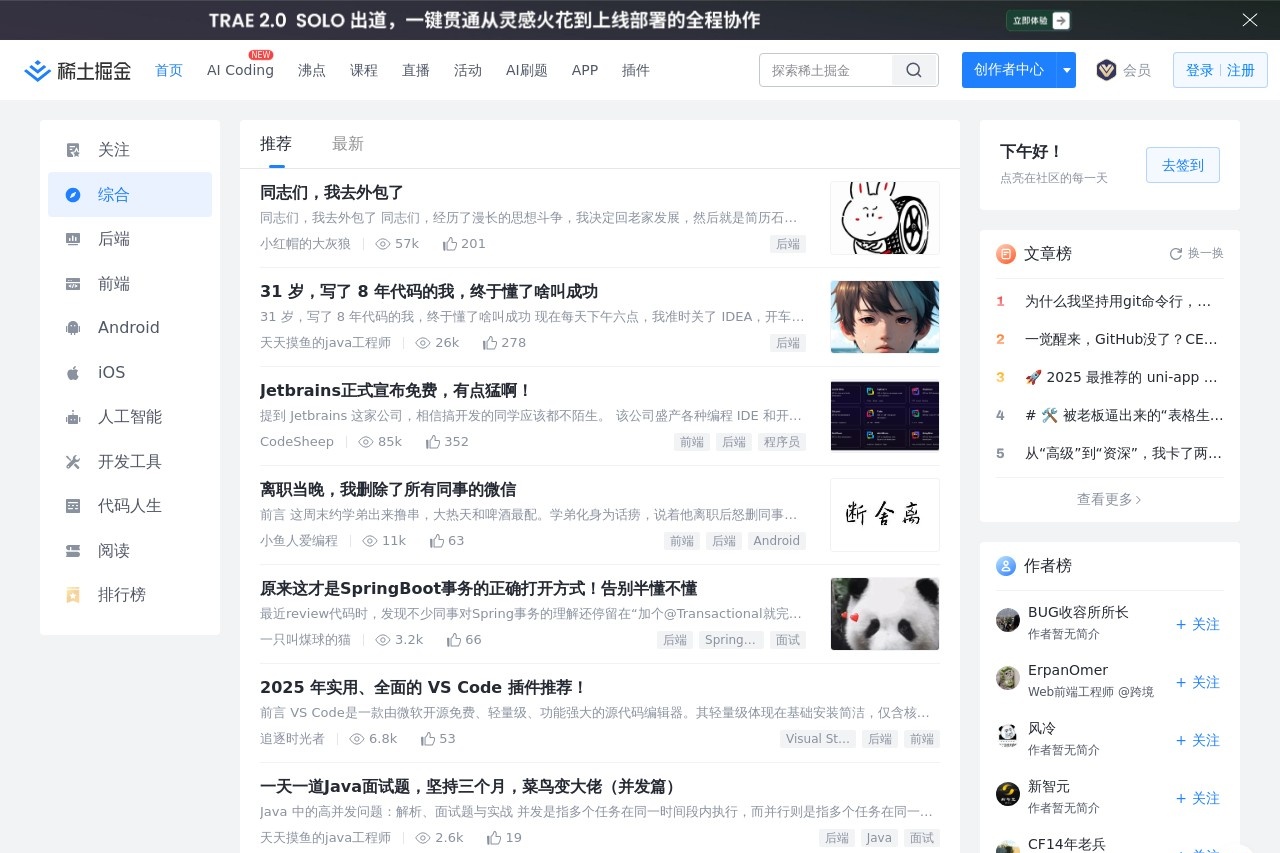Screen dimensions: 1280x853
Task: Click the 作者榜 blue person icon
Action: [x=1006, y=566]
